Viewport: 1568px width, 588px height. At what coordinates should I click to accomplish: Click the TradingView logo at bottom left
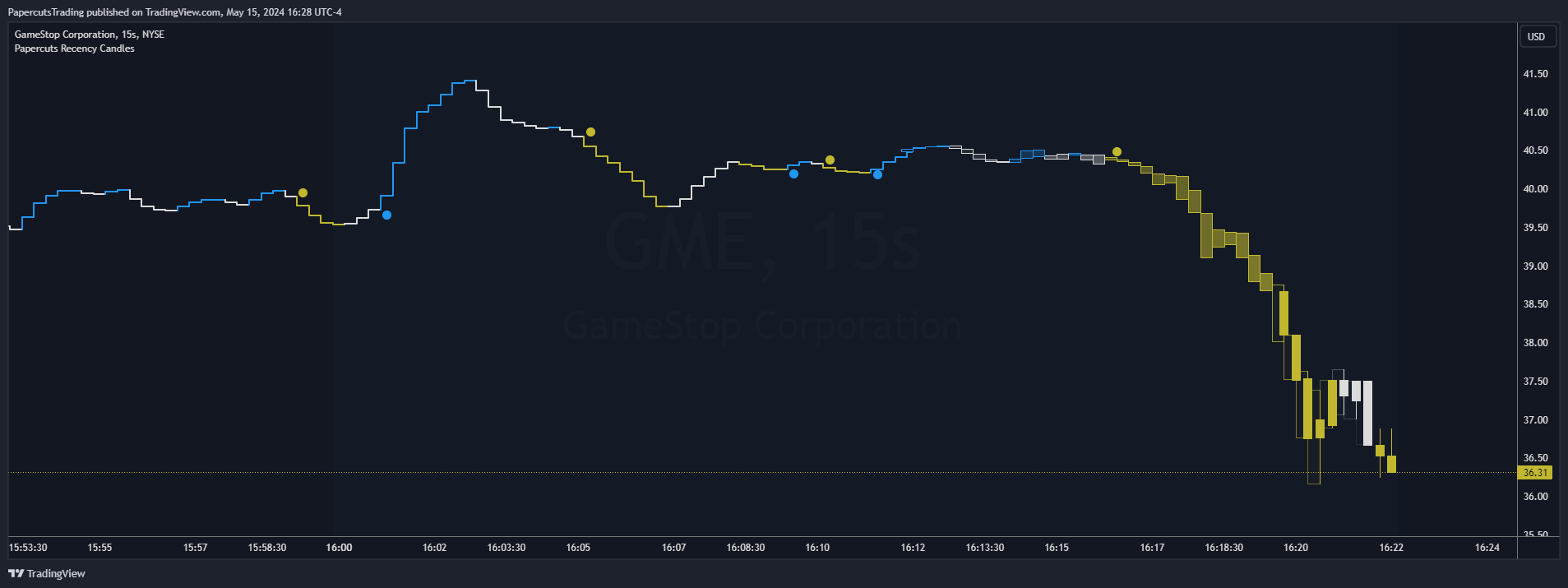click(47, 573)
